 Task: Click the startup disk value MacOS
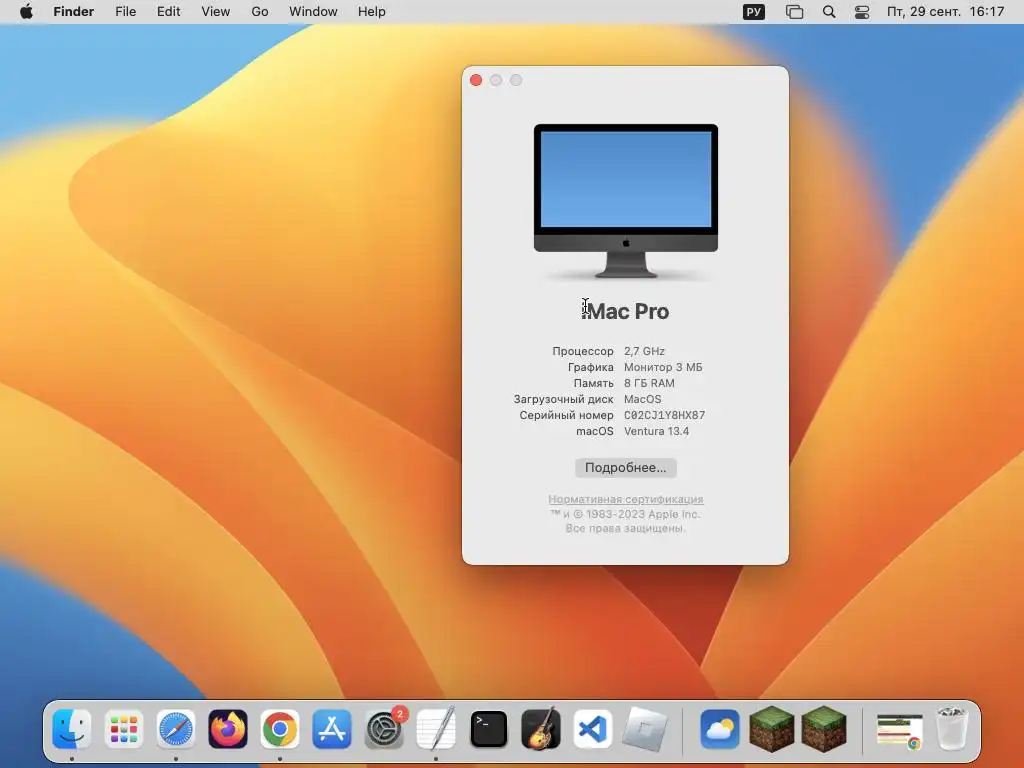(643, 399)
